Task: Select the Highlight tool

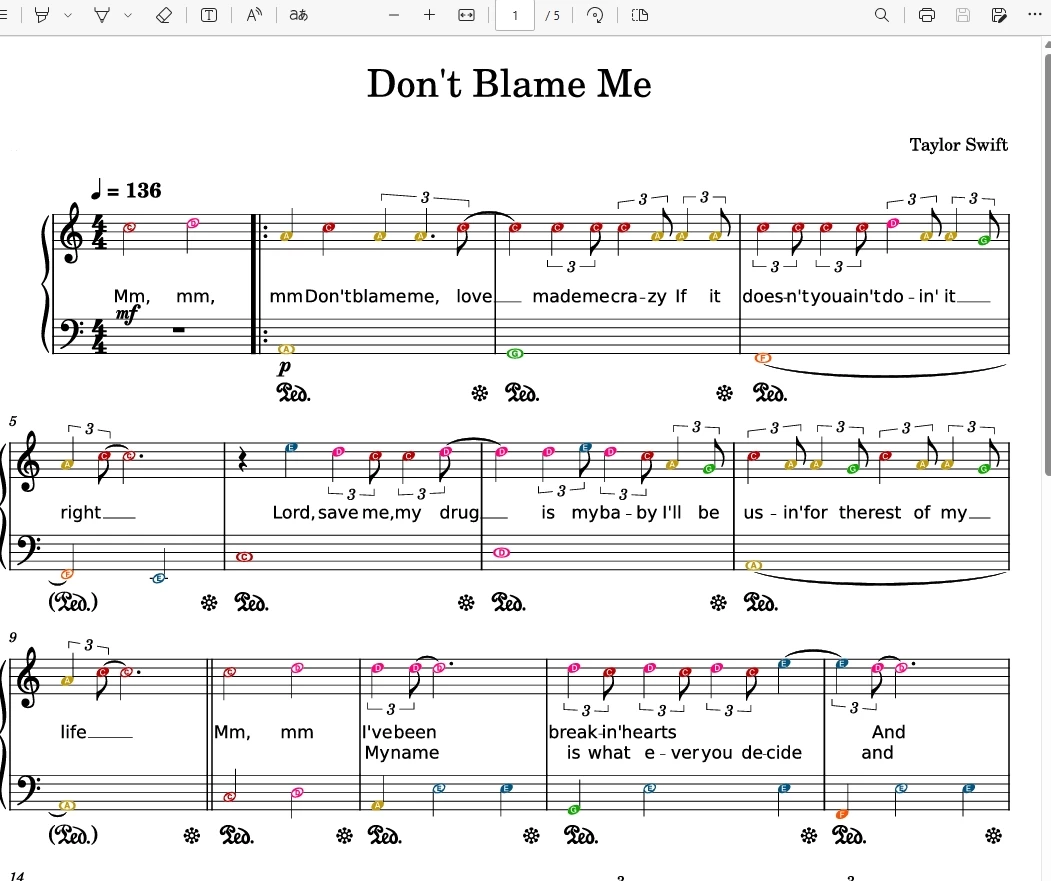Action: (42, 15)
